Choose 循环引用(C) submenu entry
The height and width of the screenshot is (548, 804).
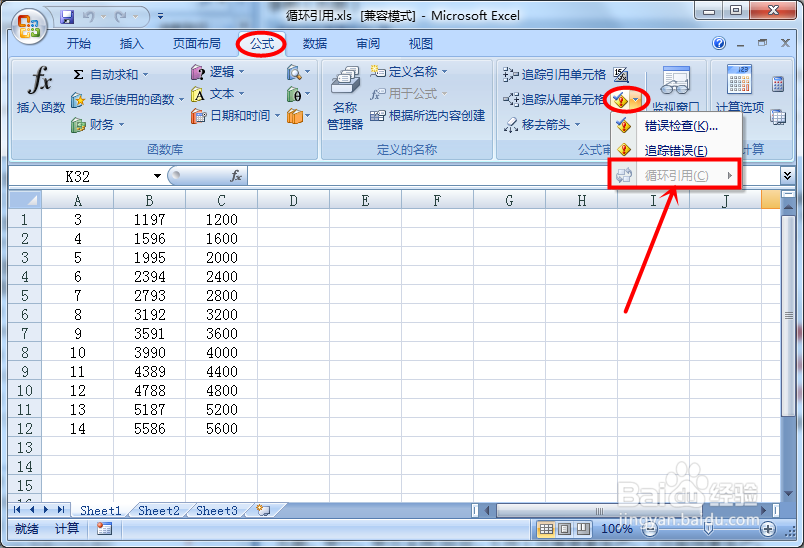click(x=676, y=175)
